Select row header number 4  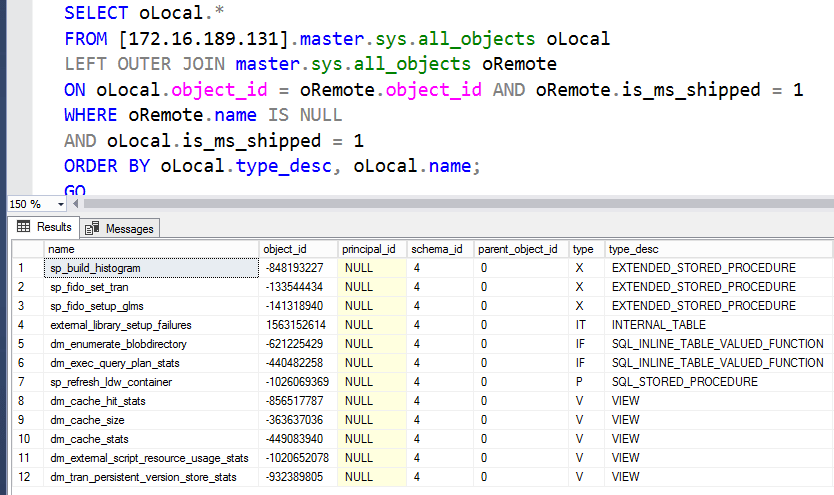click(28, 325)
